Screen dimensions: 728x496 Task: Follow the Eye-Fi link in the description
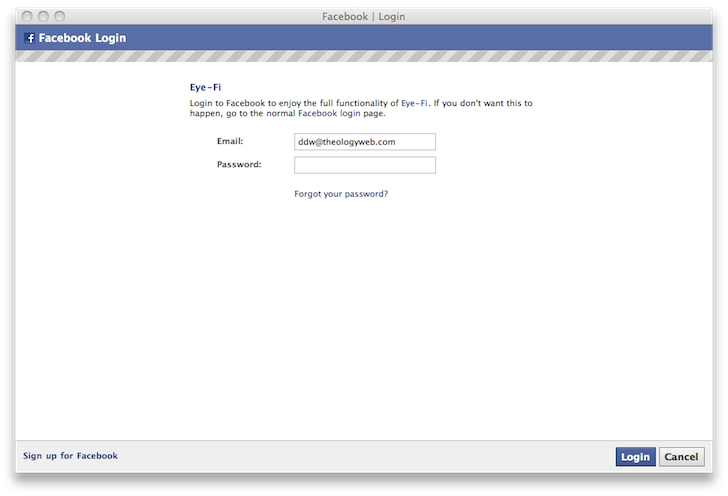[x=414, y=103]
